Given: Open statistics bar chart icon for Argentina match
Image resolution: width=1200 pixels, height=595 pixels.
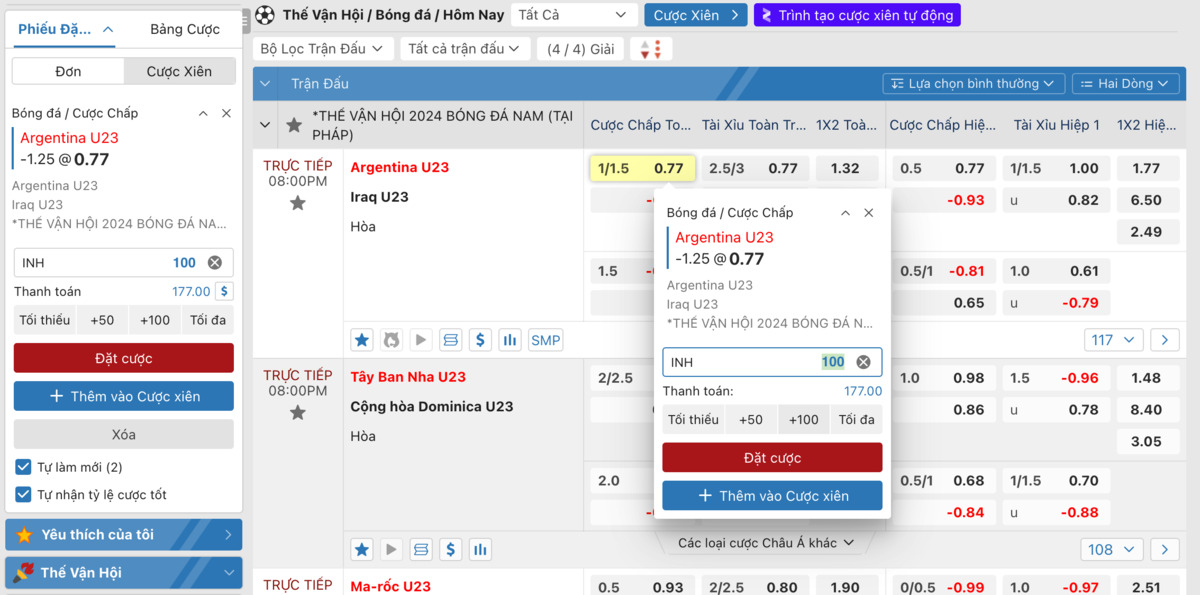Looking at the screenshot, I should (510, 340).
